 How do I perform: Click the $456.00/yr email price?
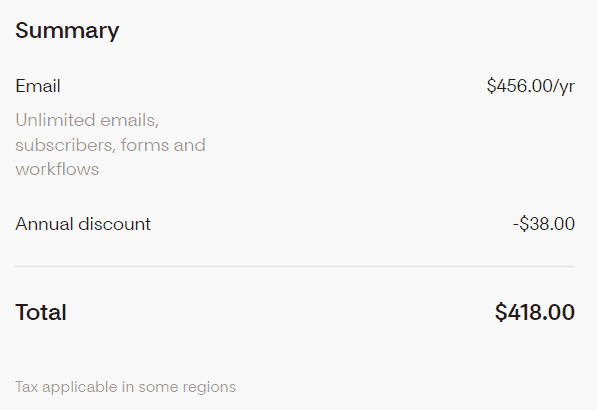tap(531, 86)
